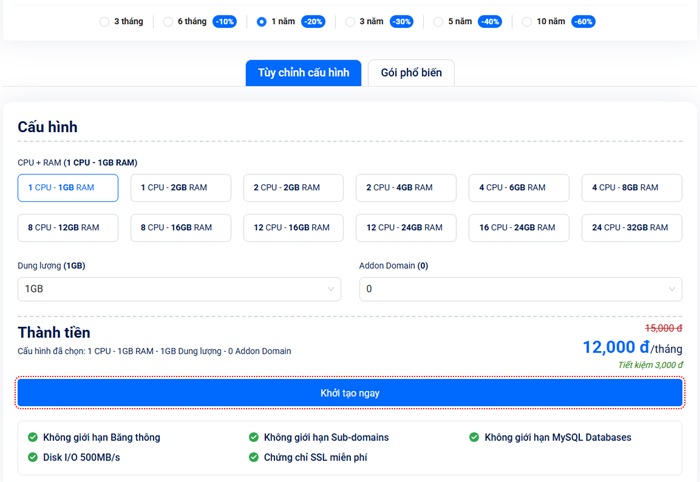Select the 3 tháng billing period
This screenshot has width=700, height=482.
tap(105, 21)
